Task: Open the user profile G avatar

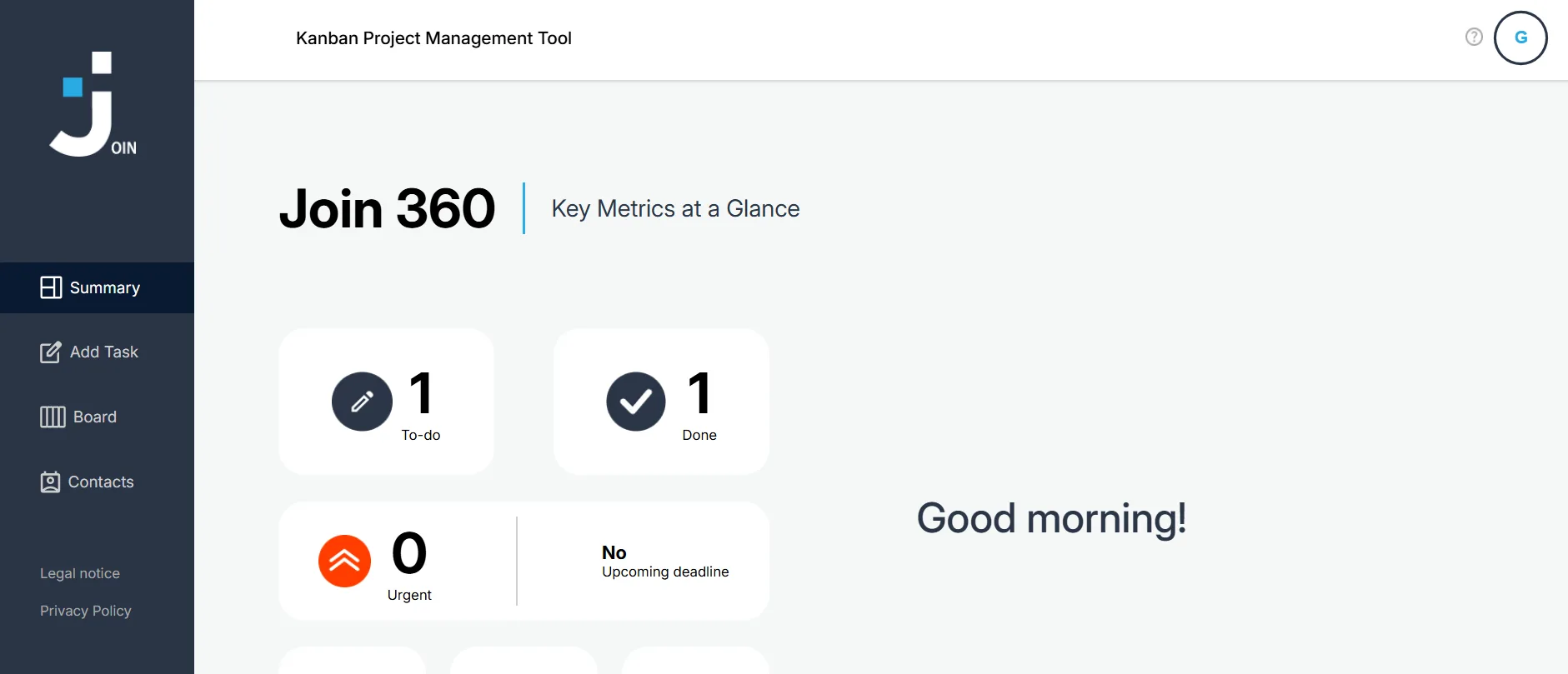Action: [x=1520, y=37]
